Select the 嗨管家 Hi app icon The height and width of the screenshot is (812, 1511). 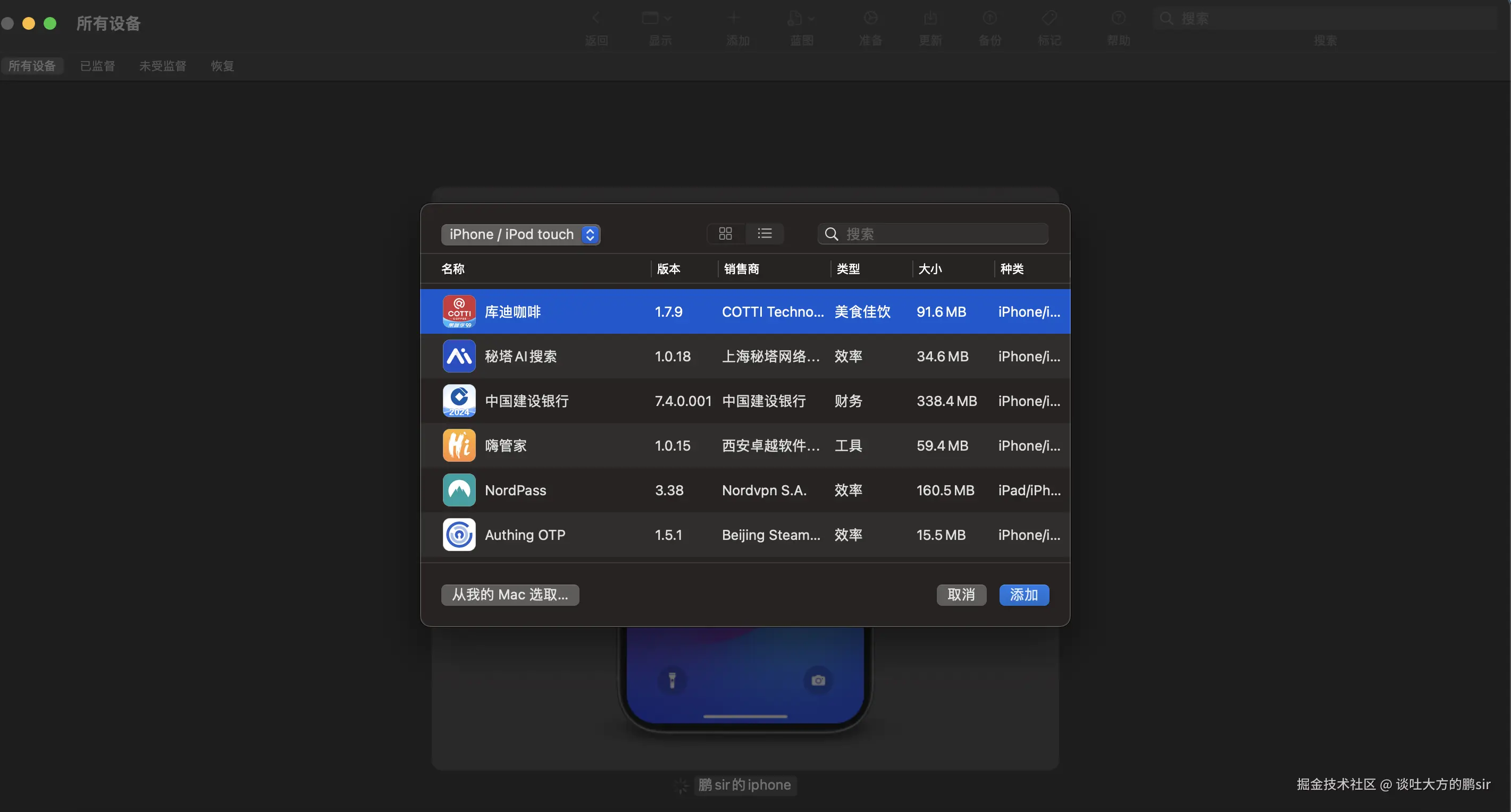tap(459, 445)
